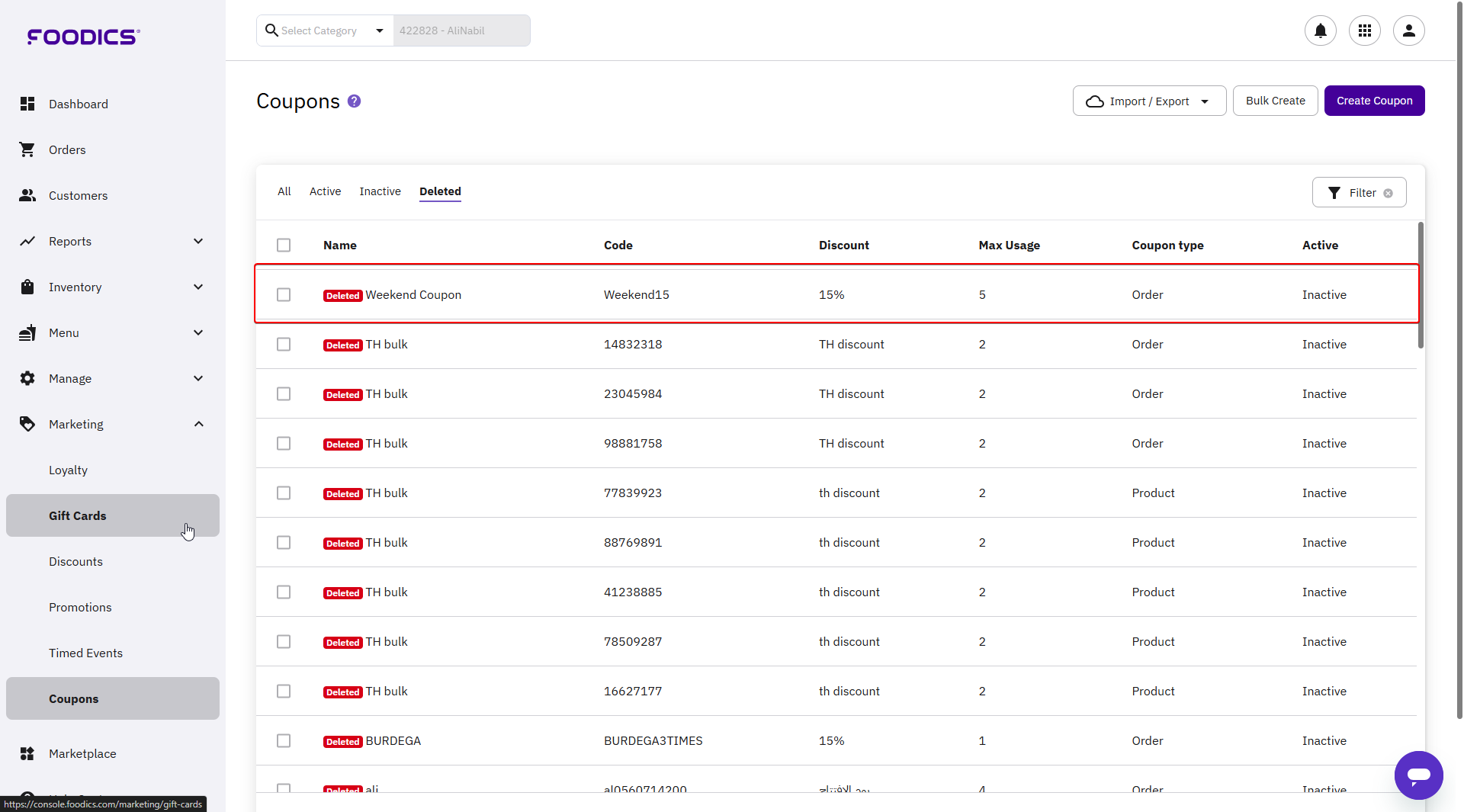Clear the filter using the x icon

(1388, 194)
